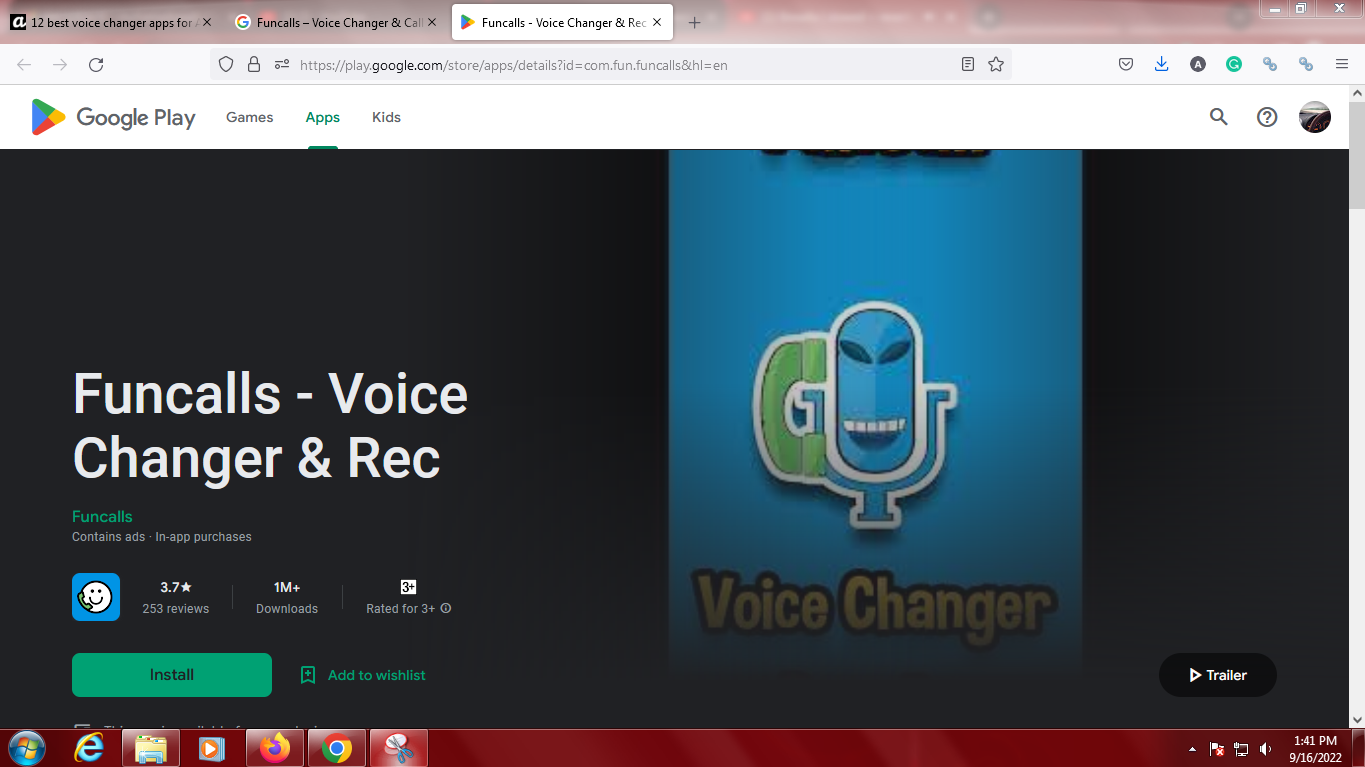Show hidden system tray icons arrow
The image size is (1365, 767).
(1192, 749)
